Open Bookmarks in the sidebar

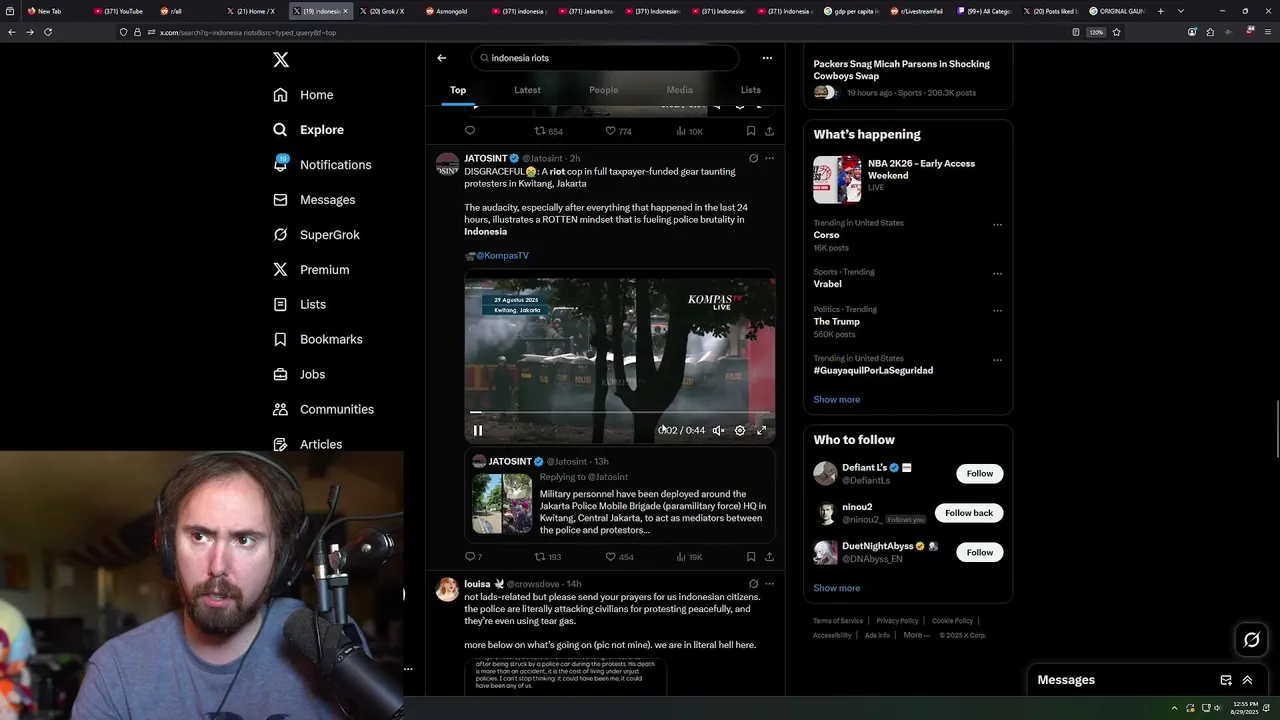(317, 339)
